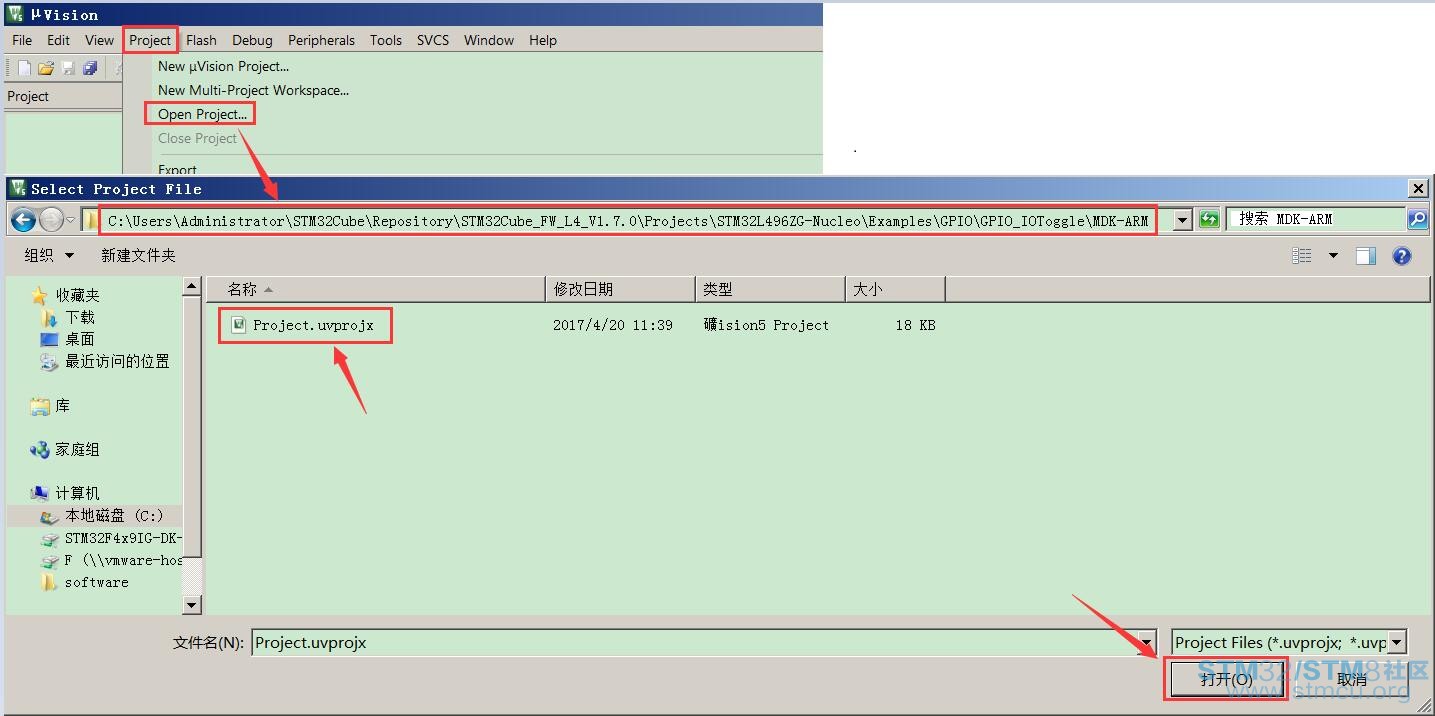Click the 18 KB size cell
Image resolution: width=1435 pixels, height=716 pixels.
[916, 325]
